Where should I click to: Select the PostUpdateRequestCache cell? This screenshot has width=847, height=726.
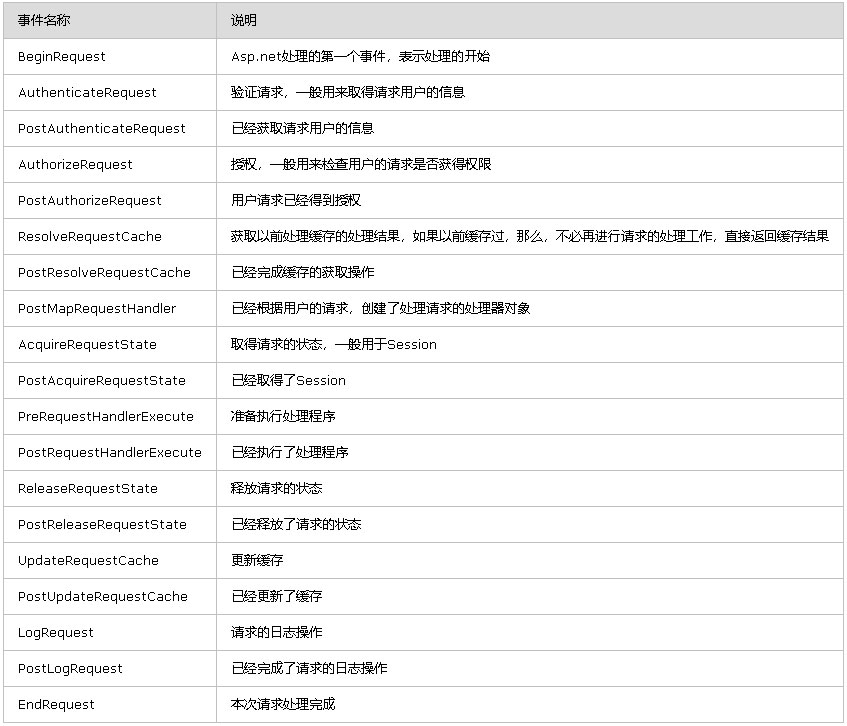(x=103, y=597)
